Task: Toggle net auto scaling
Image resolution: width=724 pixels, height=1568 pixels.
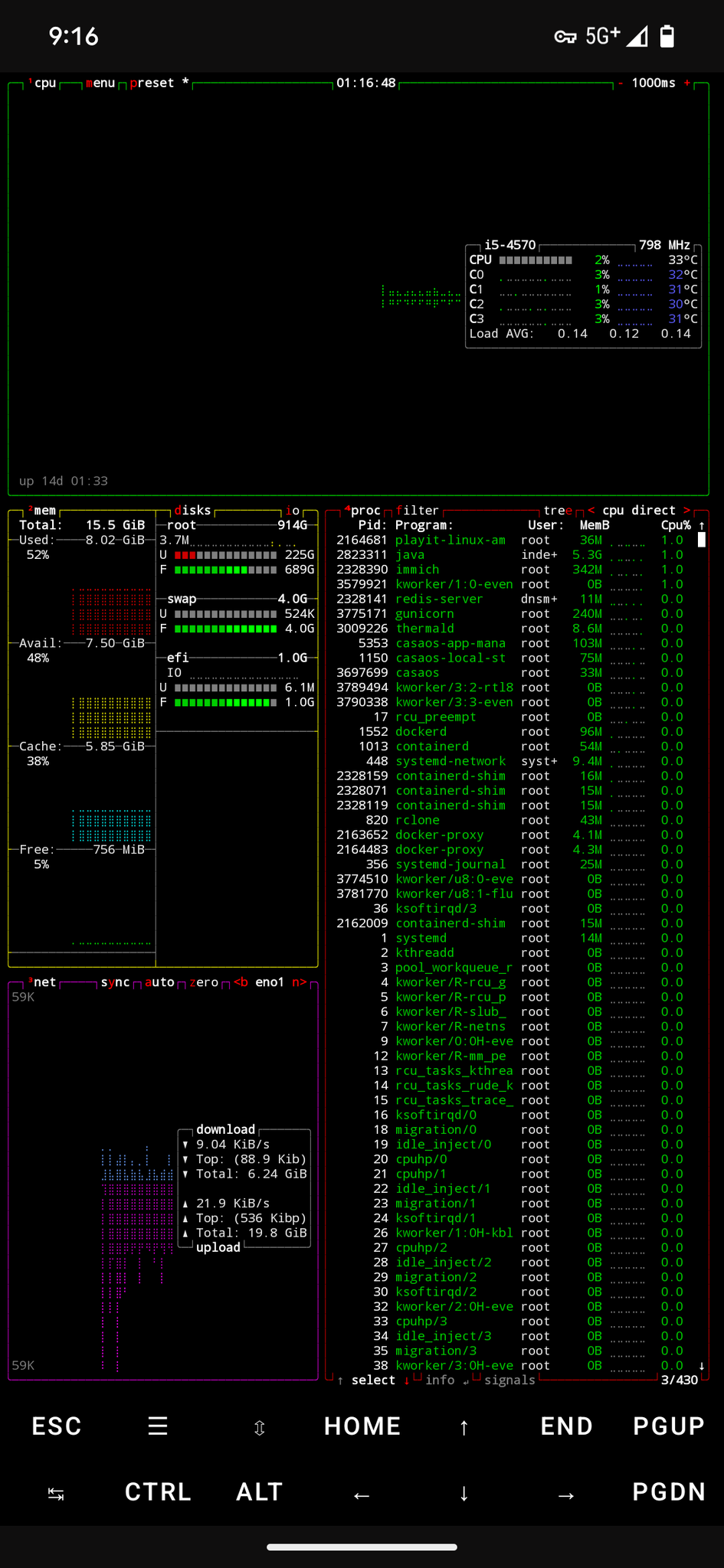Action: tap(159, 982)
